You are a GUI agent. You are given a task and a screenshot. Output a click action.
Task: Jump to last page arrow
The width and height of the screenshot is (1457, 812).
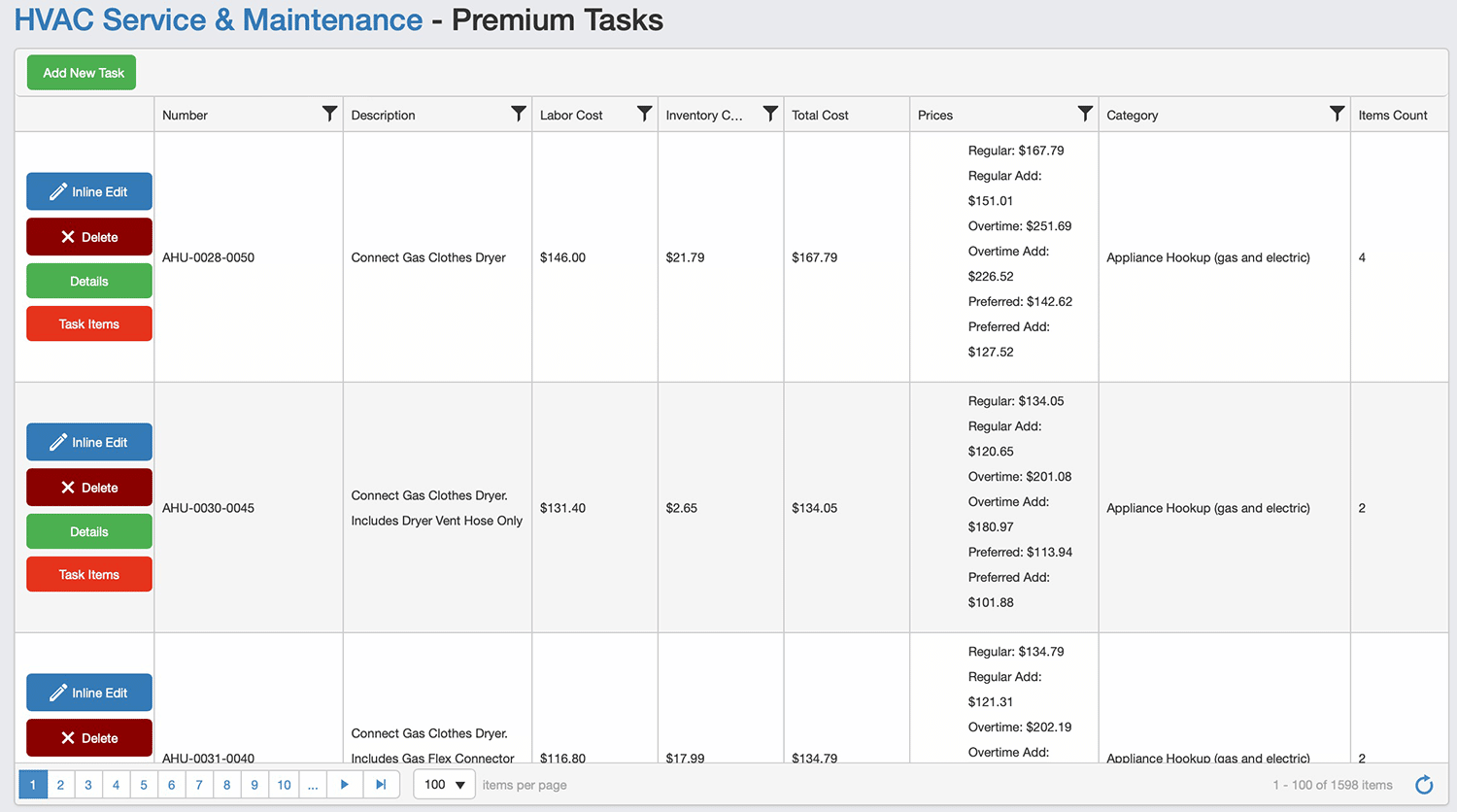[x=381, y=785]
